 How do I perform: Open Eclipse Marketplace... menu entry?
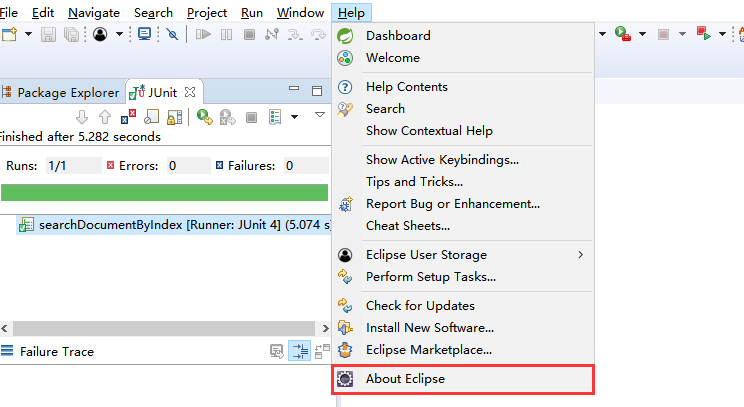pyautogui.click(x=463, y=350)
